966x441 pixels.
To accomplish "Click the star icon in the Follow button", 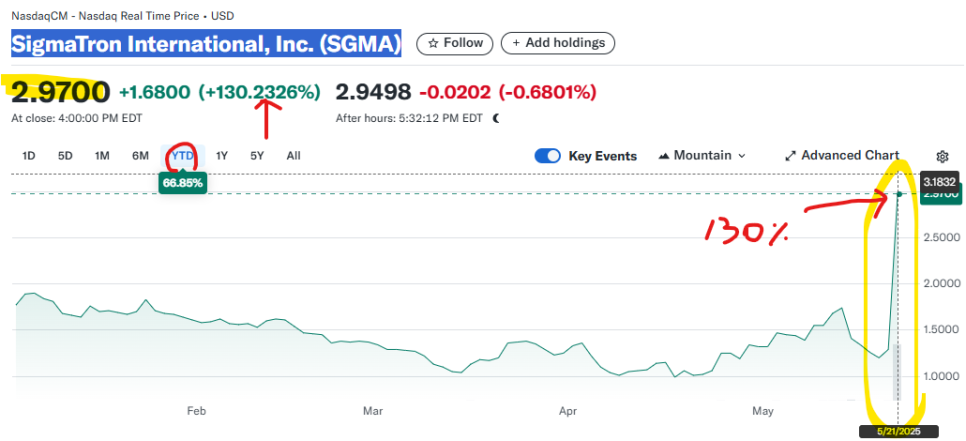I will pos(433,43).
